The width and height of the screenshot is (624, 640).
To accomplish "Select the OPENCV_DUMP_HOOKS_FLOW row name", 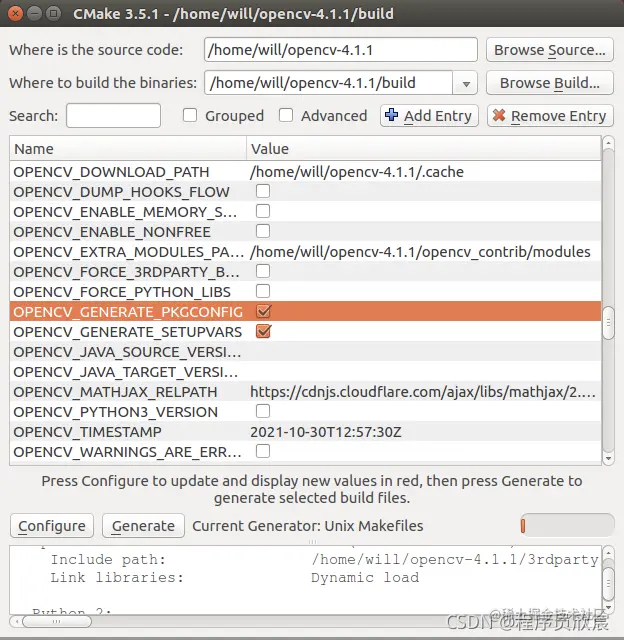I will 122,192.
